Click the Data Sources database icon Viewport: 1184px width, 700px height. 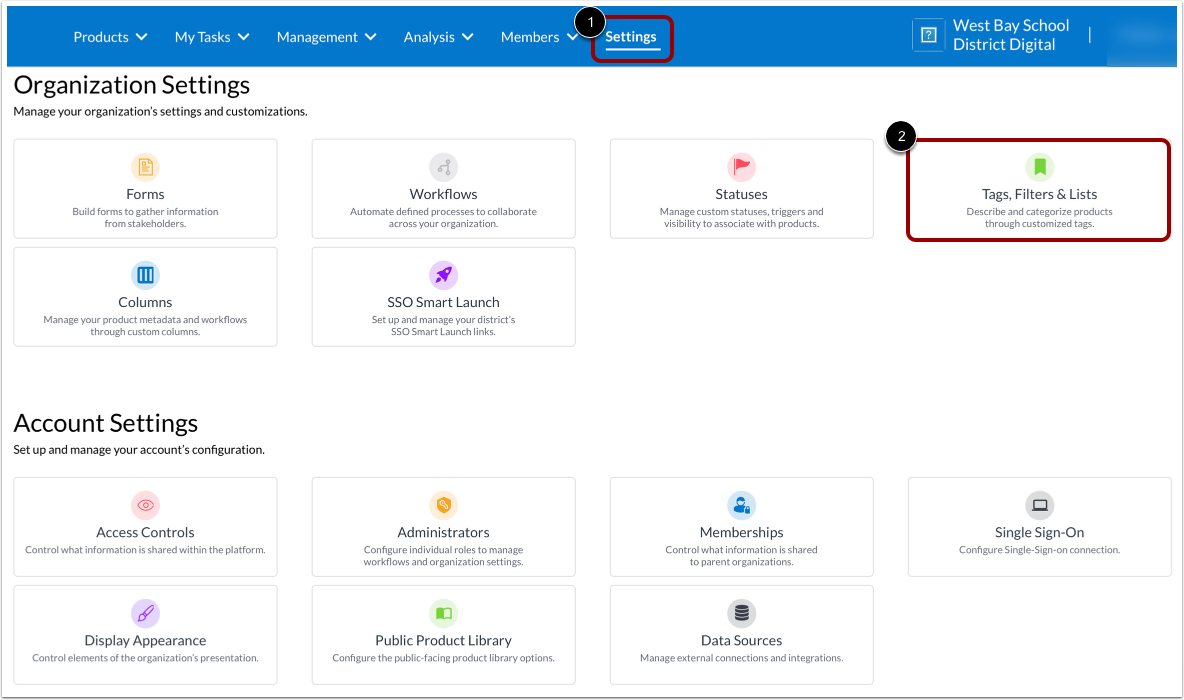[741, 613]
